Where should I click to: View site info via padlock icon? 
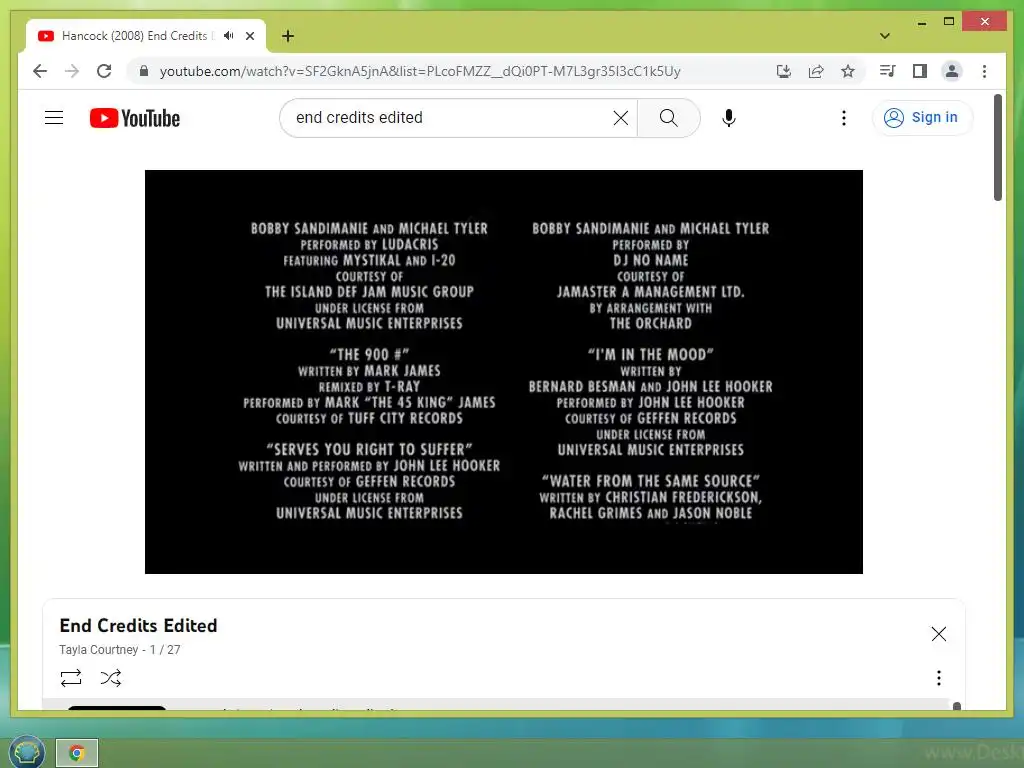pos(144,71)
